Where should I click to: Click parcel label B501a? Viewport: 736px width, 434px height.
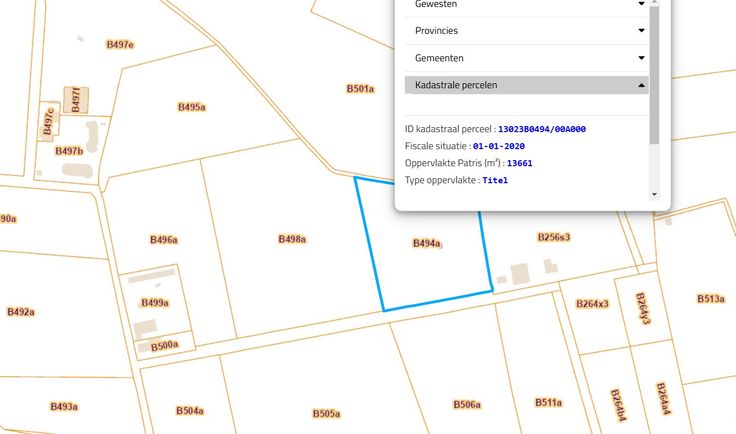click(360, 89)
